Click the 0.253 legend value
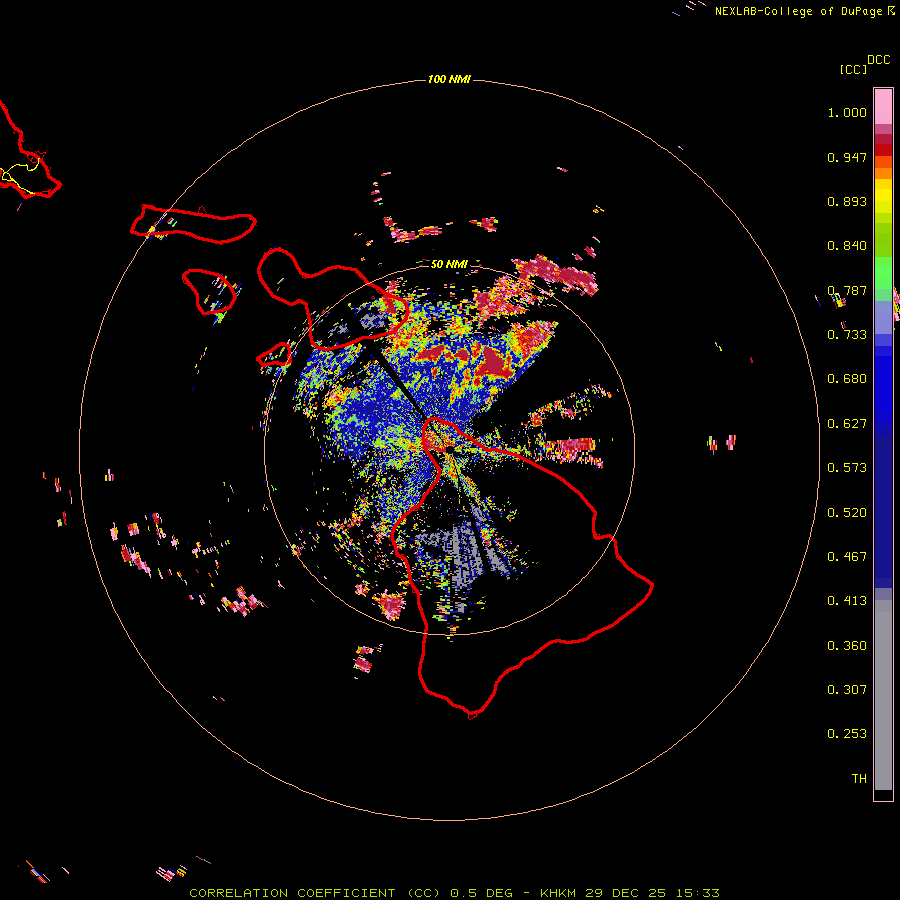The height and width of the screenshot is (900, 900). [847, 734]
